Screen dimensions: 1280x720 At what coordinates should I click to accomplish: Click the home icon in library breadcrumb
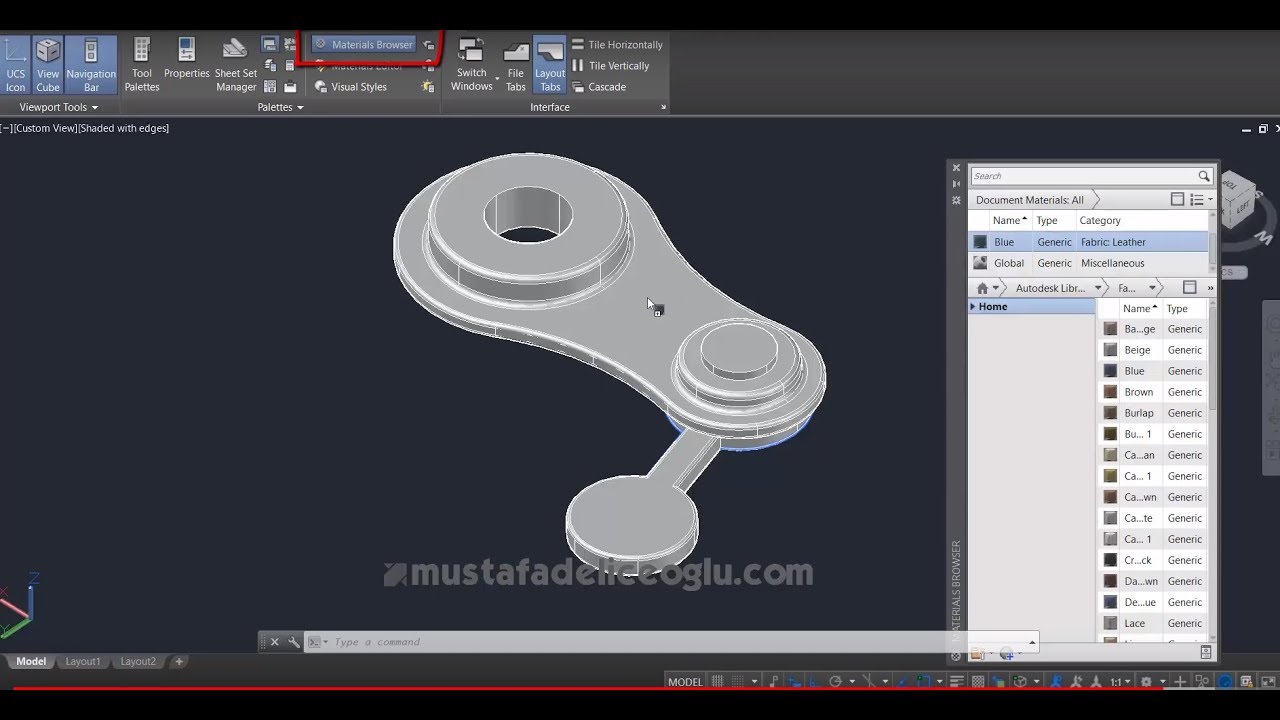pyautogui.click(x=983, y=288)
